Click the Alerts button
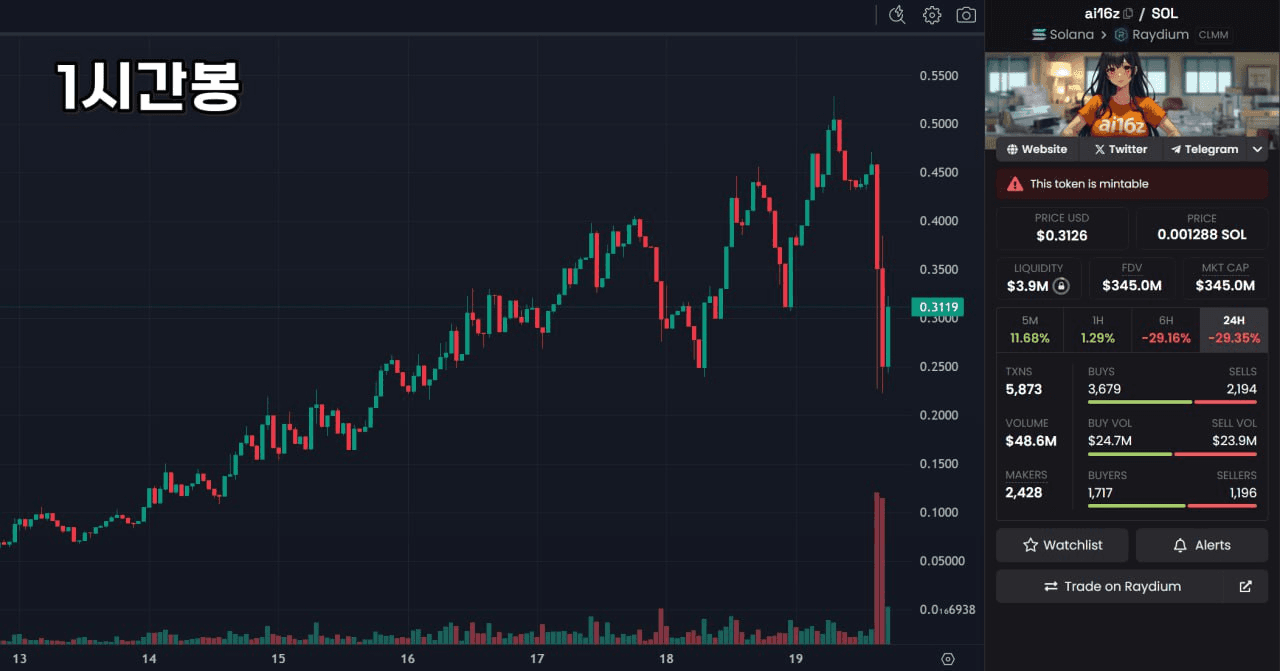 [x=1201, y=545]
